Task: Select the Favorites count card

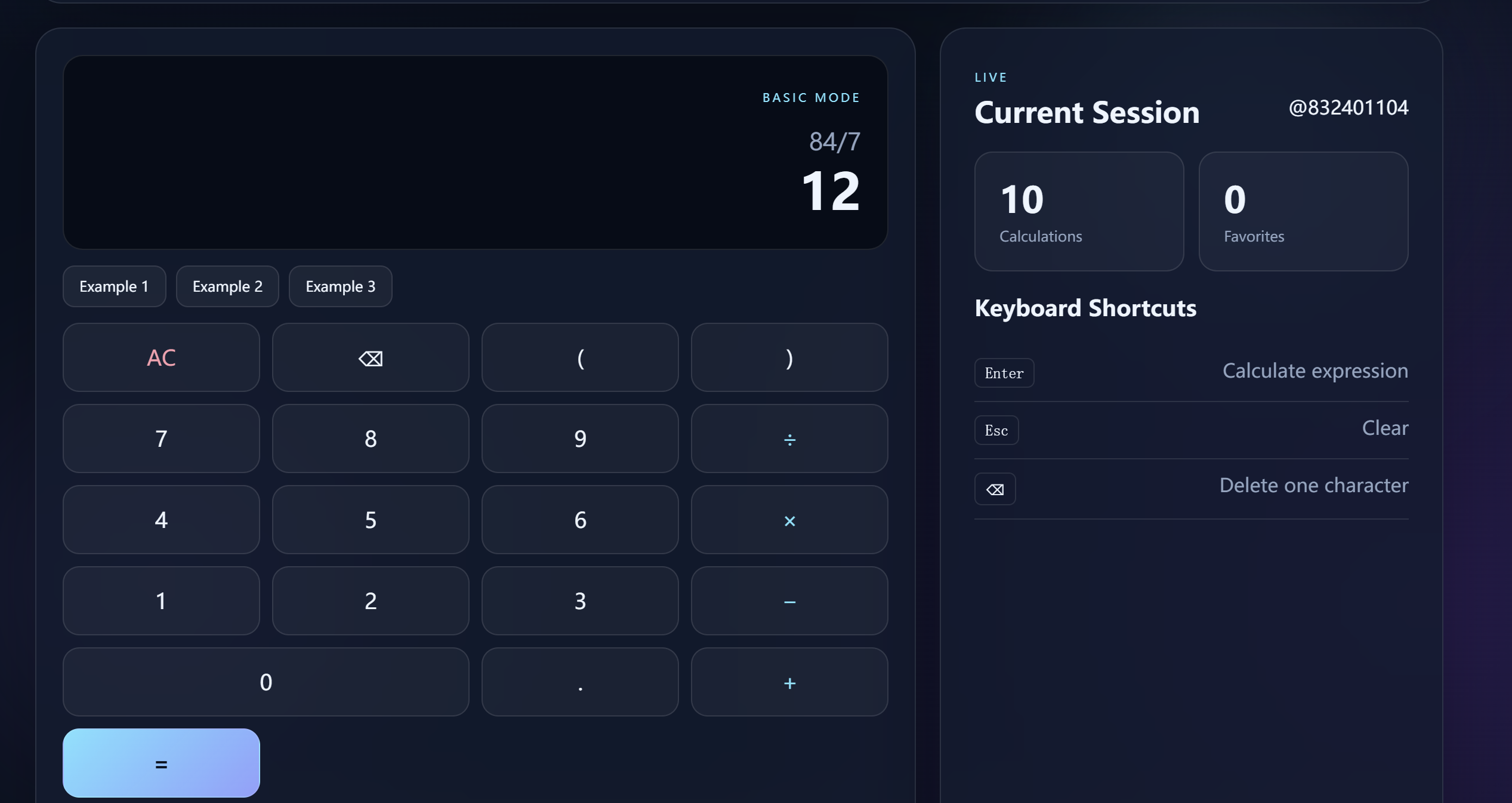Action: (1303, 211)
